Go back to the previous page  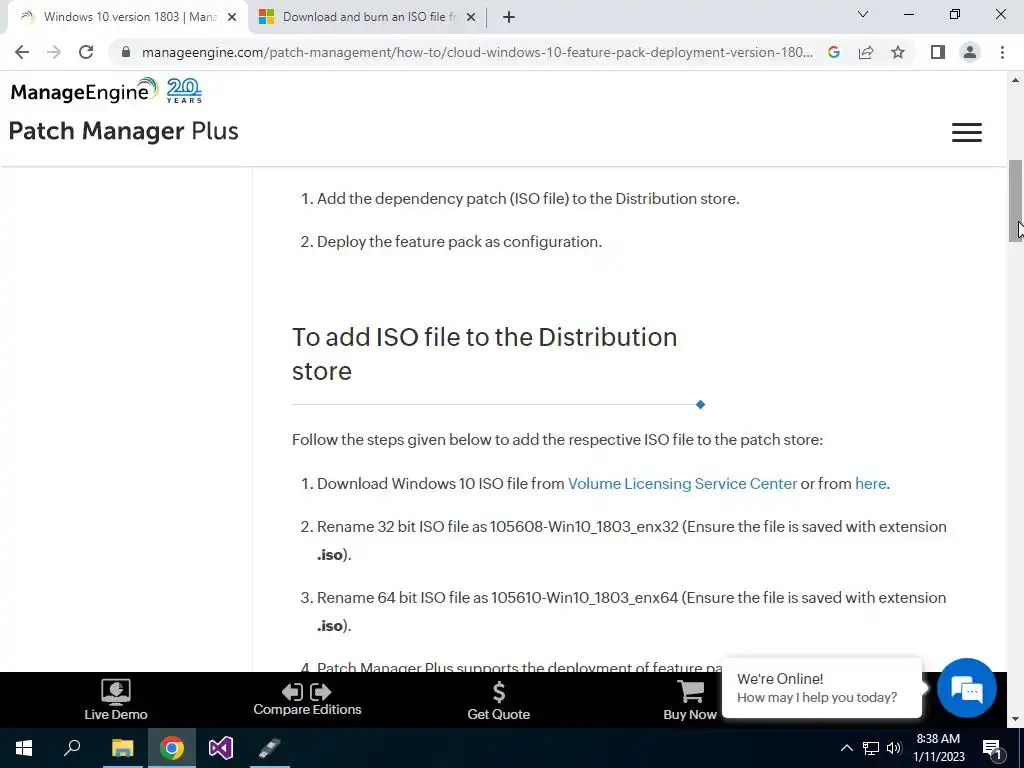pos(22,52)
